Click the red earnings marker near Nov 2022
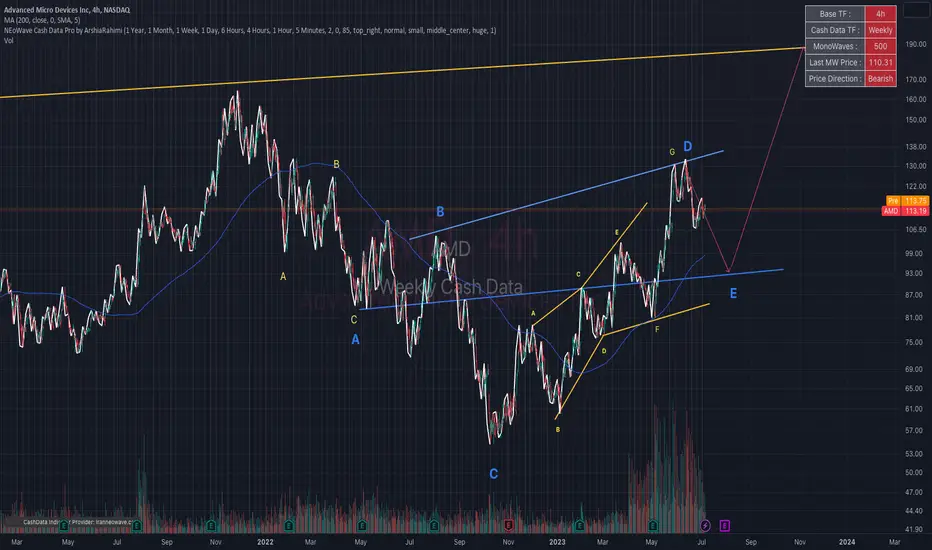This screenshot has width=932, height=550. click(x=509, y=526)
